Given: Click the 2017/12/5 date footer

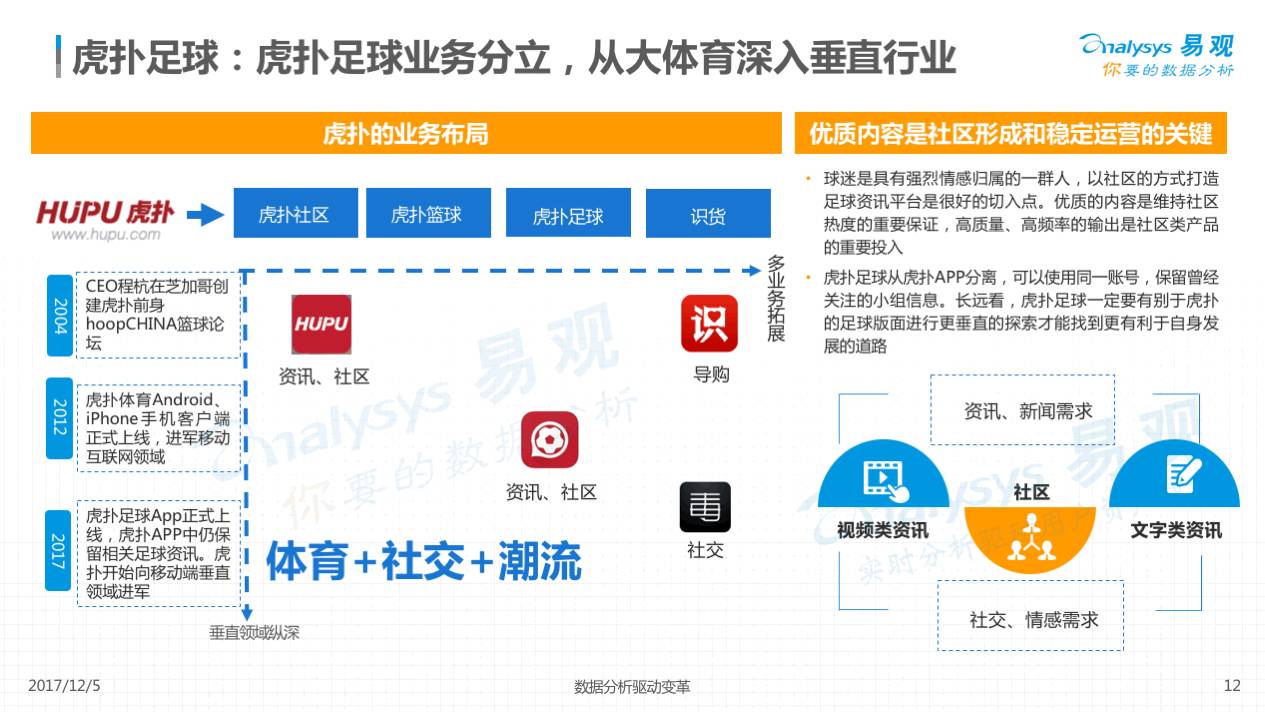Looking at the screenshot, I should tap(64, 686).
